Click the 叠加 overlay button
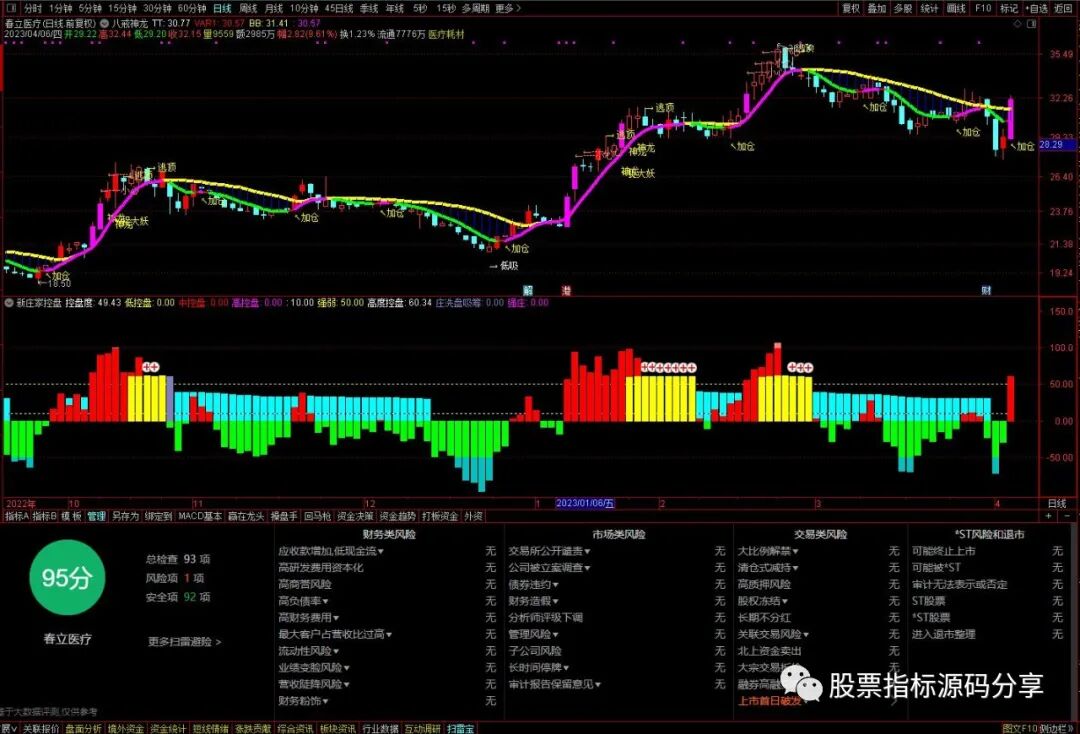The width and height of the screenshot is (1080, 734). pos(877,8)
